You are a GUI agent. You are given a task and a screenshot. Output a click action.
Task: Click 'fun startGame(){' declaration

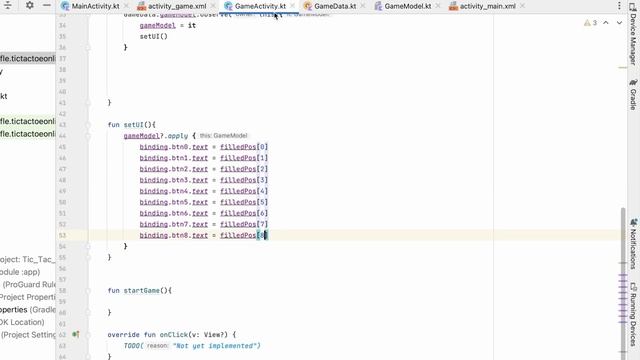140,291
